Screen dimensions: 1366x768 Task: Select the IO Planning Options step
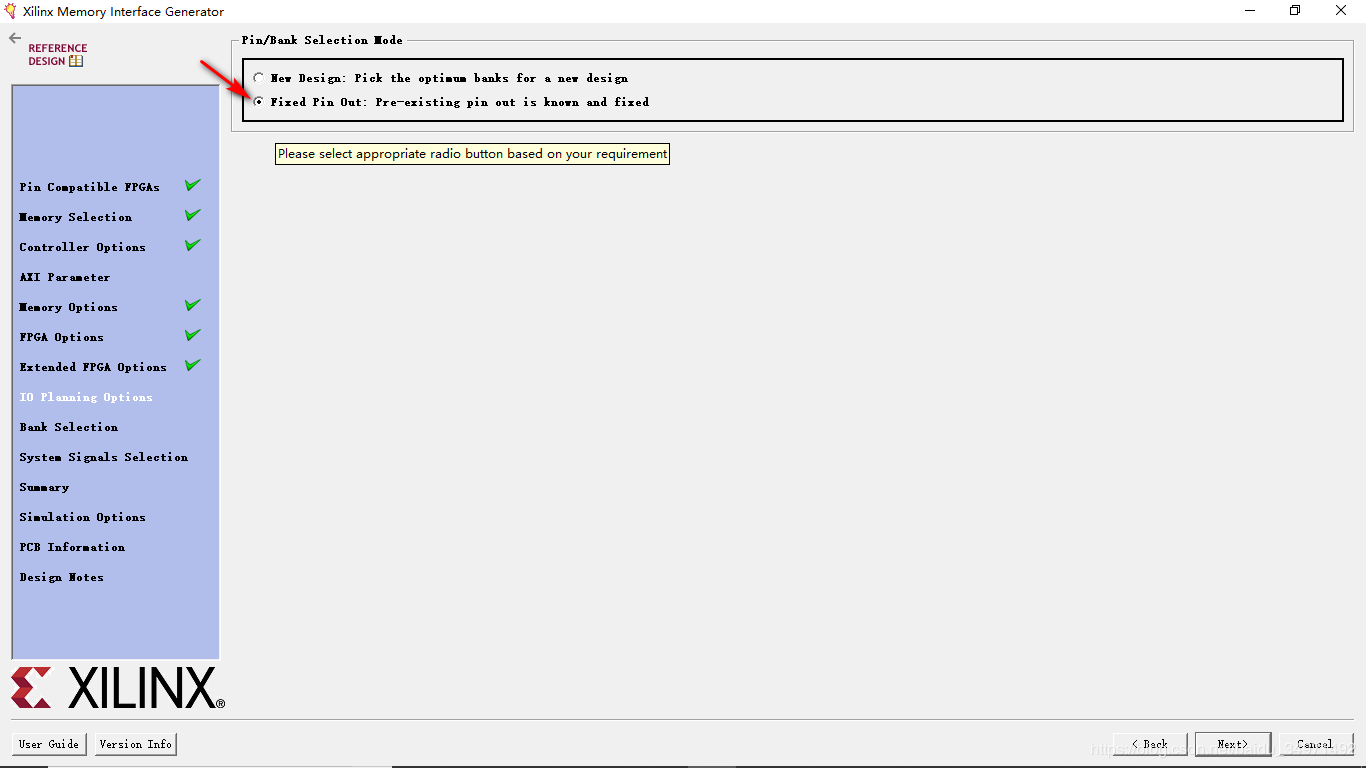click(86, 397)
